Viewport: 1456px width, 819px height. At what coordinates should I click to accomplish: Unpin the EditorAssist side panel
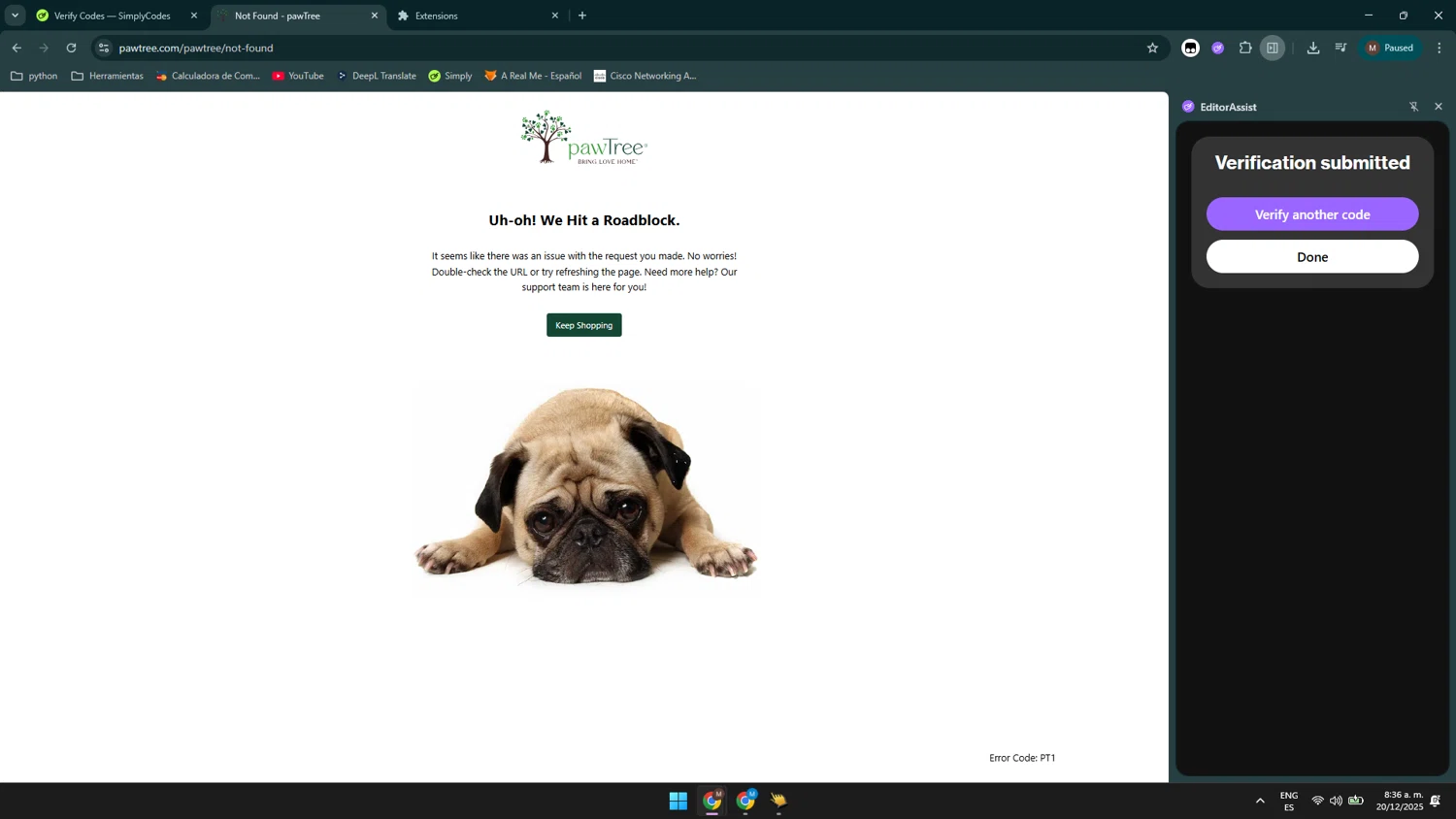1413,107
